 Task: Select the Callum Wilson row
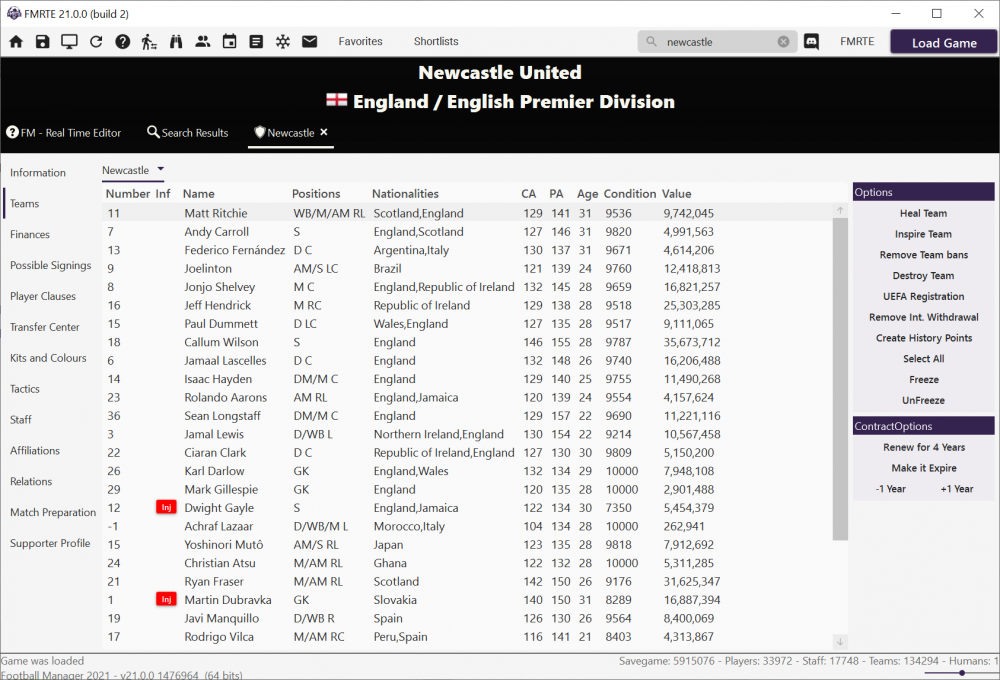[467, 342]
